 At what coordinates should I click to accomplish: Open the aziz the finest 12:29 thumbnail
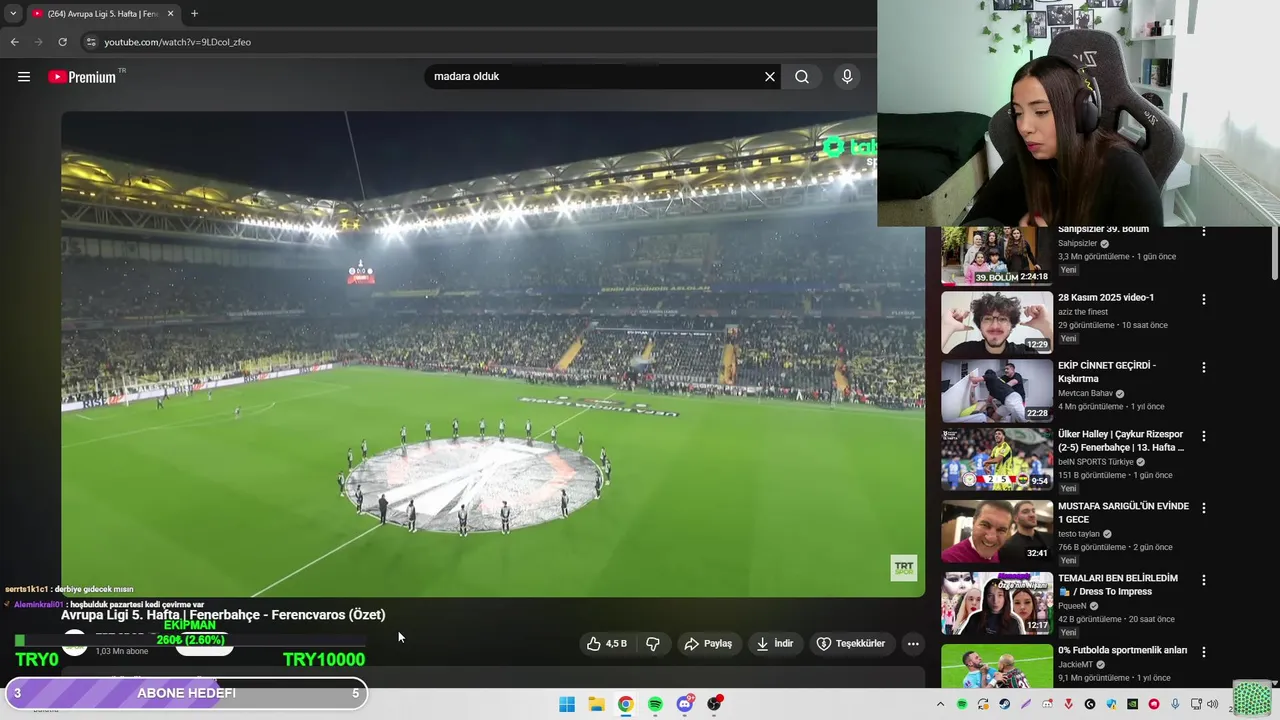pyautogui.click(x=996, y=322)
